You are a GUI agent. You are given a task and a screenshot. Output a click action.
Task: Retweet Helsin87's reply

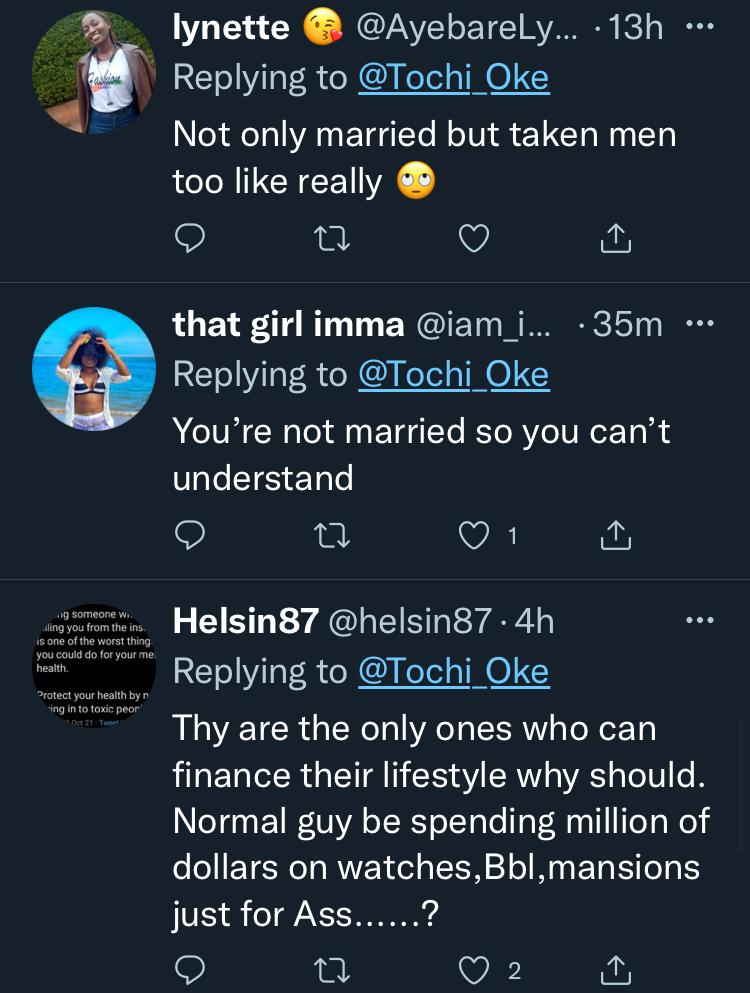tap(331, 970)
